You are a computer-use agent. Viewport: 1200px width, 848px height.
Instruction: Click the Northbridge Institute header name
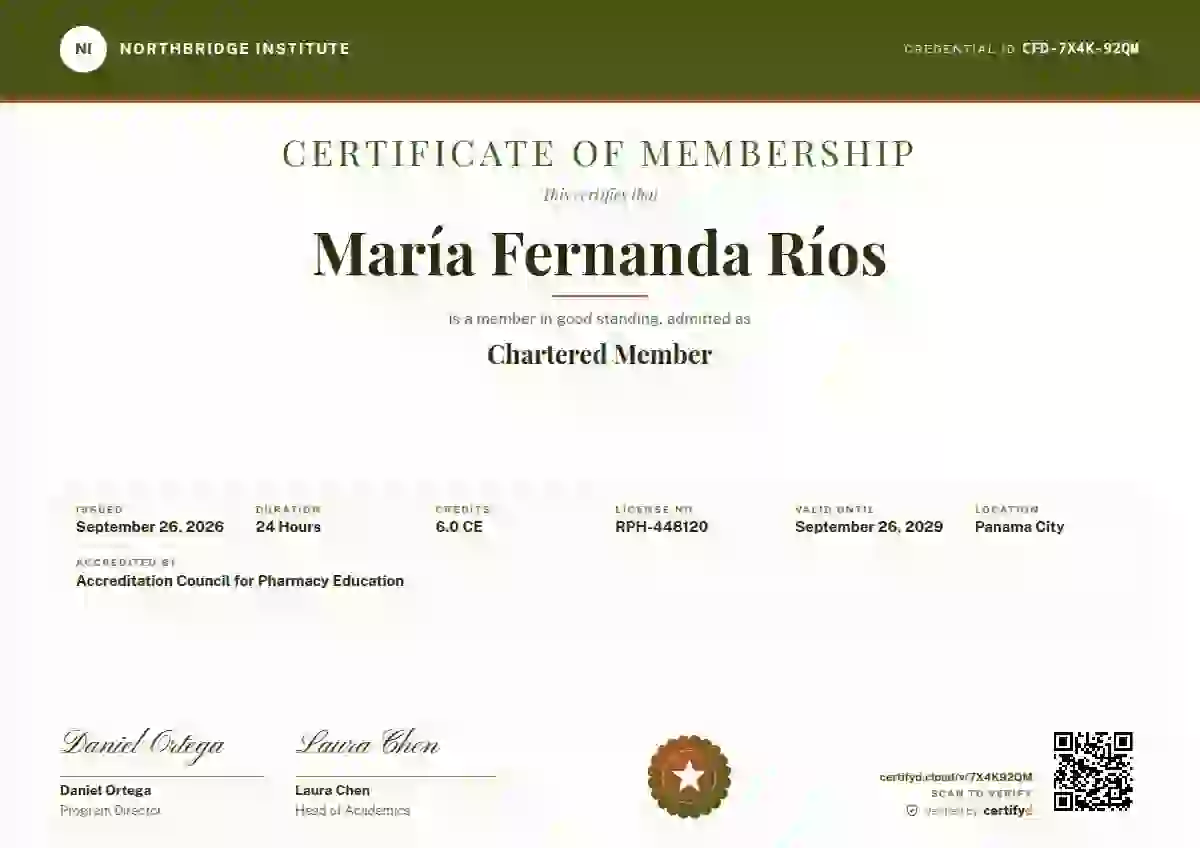pyautogui.click(x=235, y=48)
